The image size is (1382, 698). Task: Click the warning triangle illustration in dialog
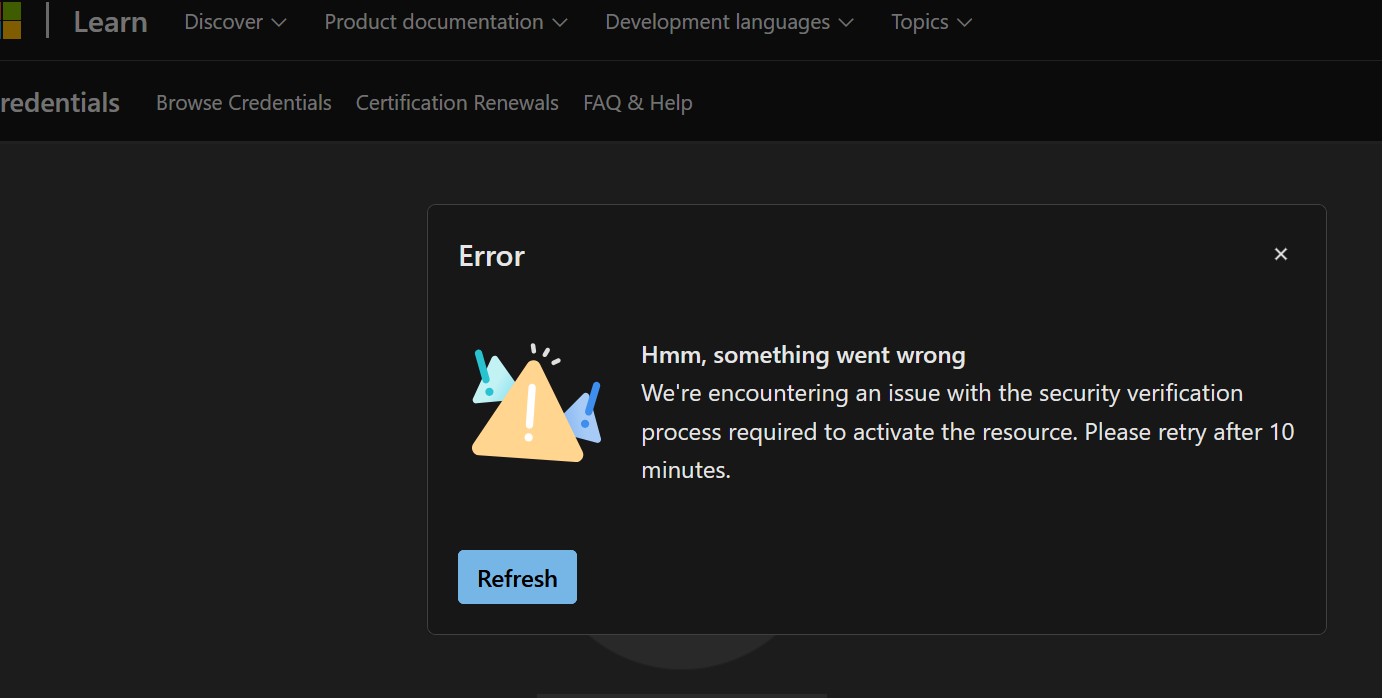(x=536, y=405)
